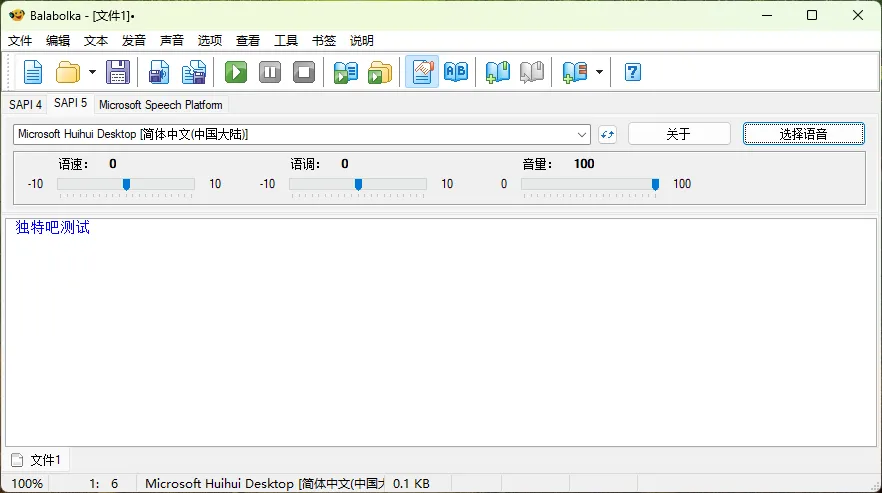Switch to the SAPI 4 tab
882x493 pixels.
click(x=25, y=105)
